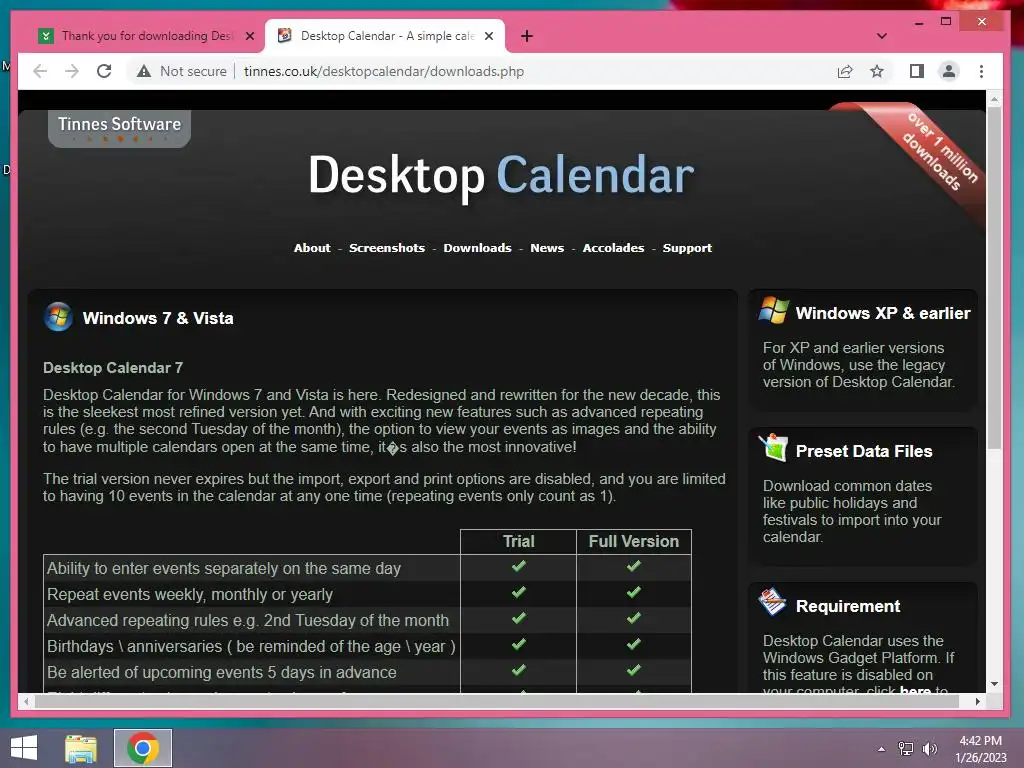Click 'Birthdays \ anniversaries' table row
Viewport: 1024px width, 768px height.
pyautogui.click(x=367, y=647)
